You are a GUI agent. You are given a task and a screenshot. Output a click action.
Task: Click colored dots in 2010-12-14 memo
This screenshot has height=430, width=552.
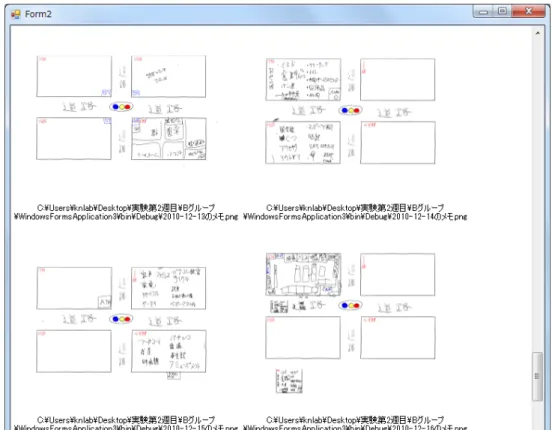[x=350, y=111]
